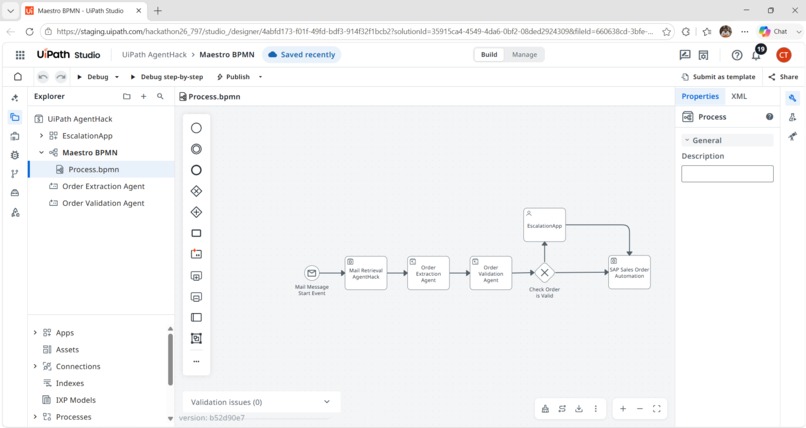This screenshot has width=806, height=428.
Task: Open the Debug dropdown arrow
Action: [x=117, y=77]
